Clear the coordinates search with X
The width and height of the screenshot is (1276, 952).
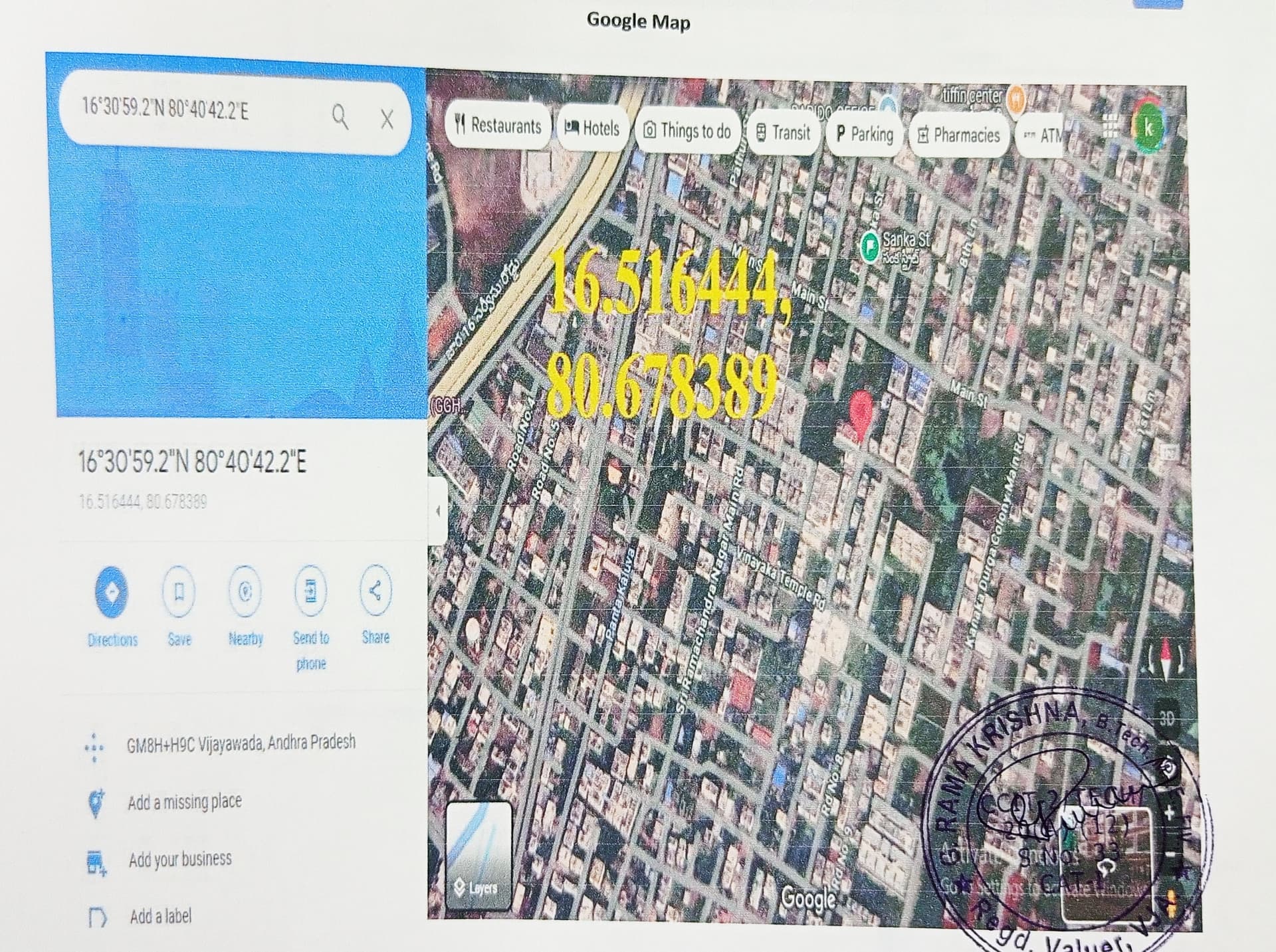(387, 120)
